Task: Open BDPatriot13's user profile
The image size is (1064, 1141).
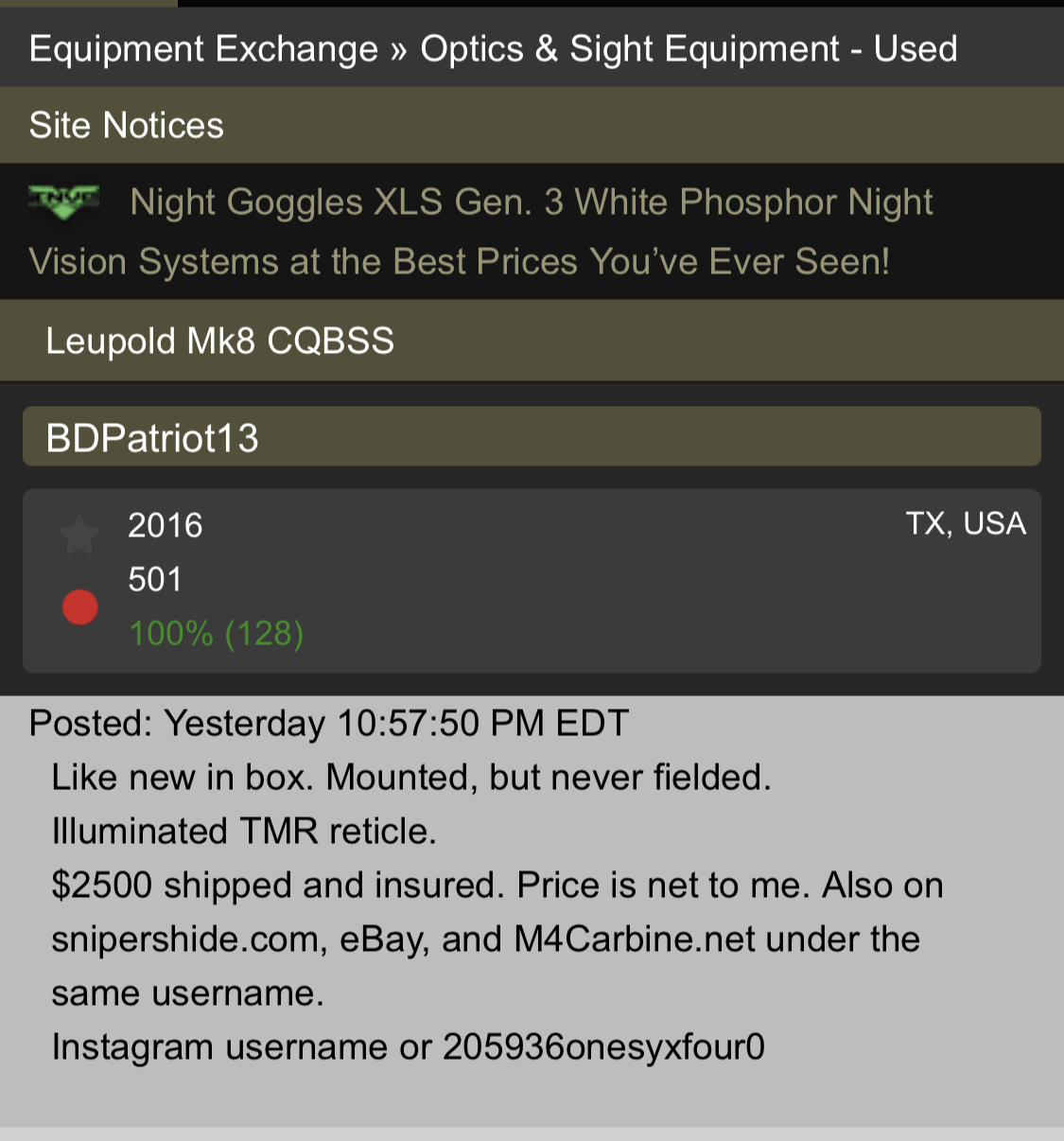Action: tap(152, 438)
